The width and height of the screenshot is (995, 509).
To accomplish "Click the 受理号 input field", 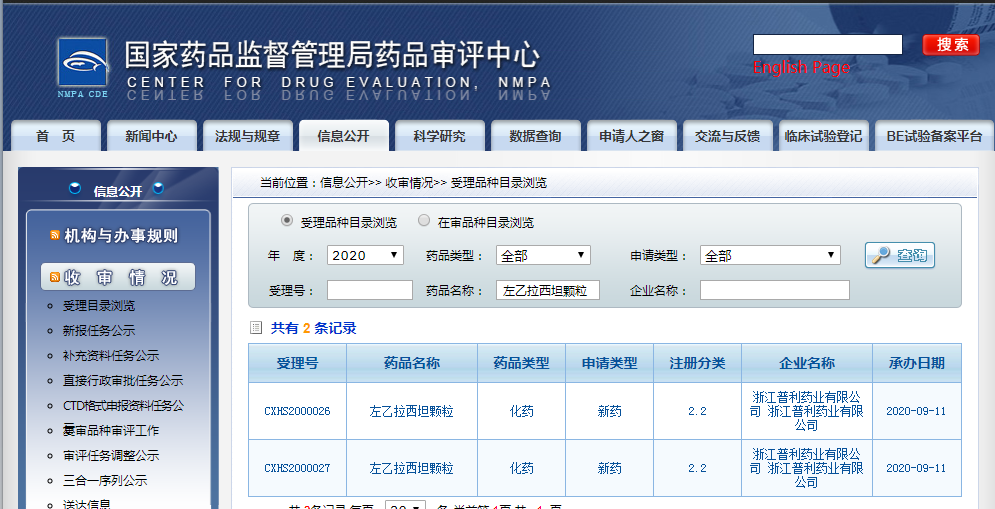I will (x=369, y=291).
